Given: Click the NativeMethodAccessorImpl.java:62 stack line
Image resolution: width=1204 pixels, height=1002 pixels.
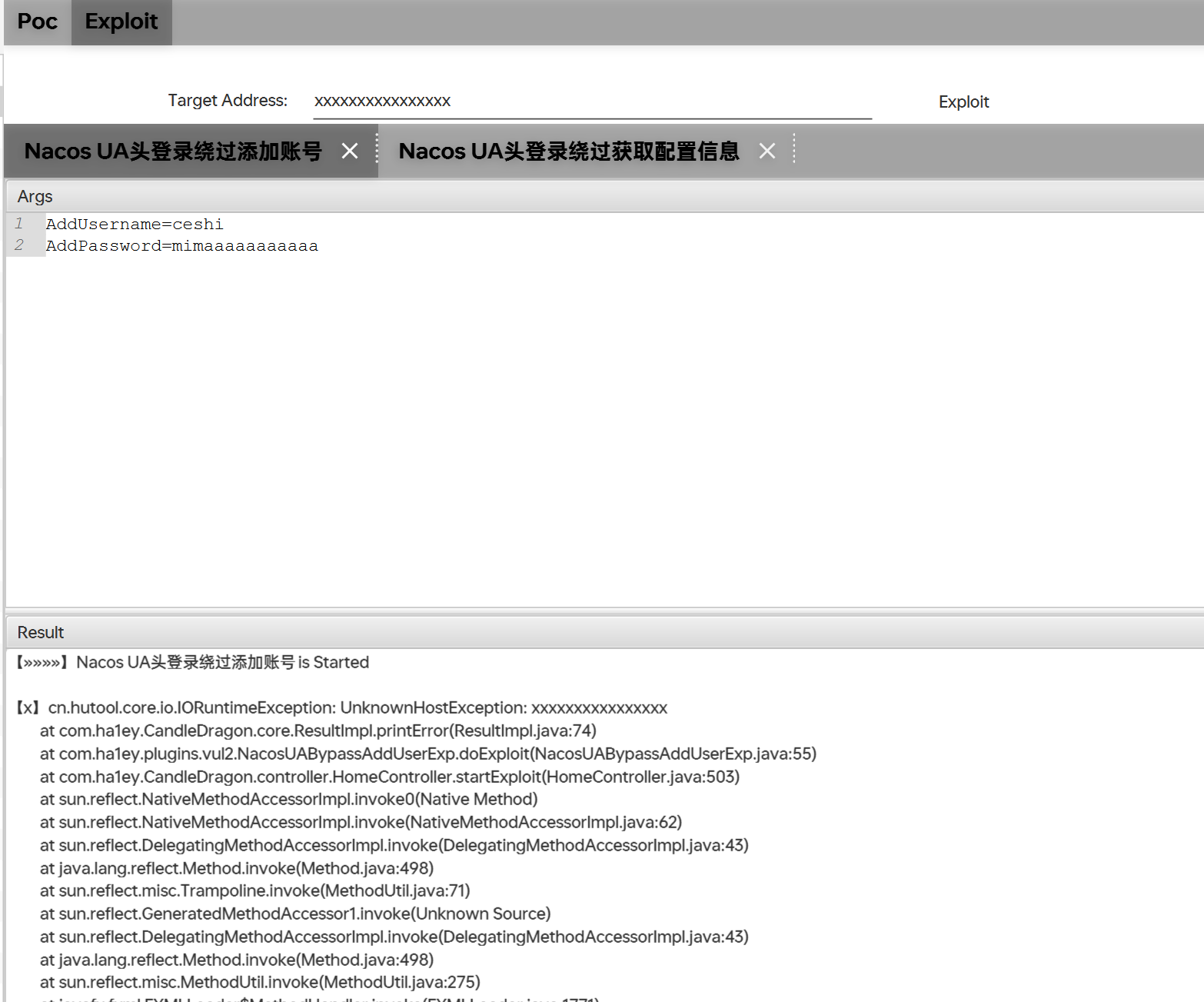Looking at the screenshot, I should tap(361, 822).
